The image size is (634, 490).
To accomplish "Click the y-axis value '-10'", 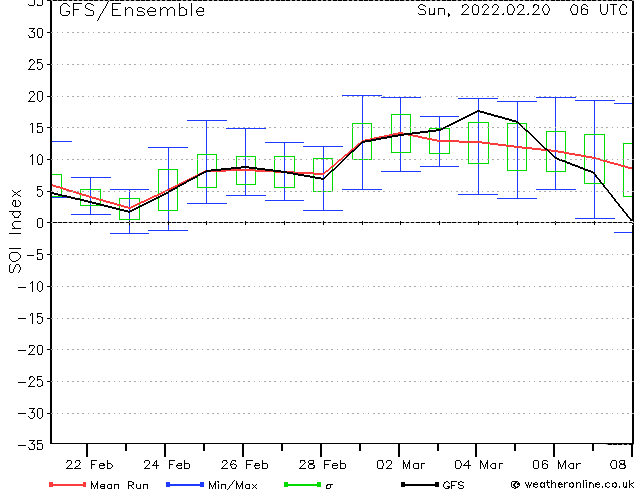I will pos(31,287).
